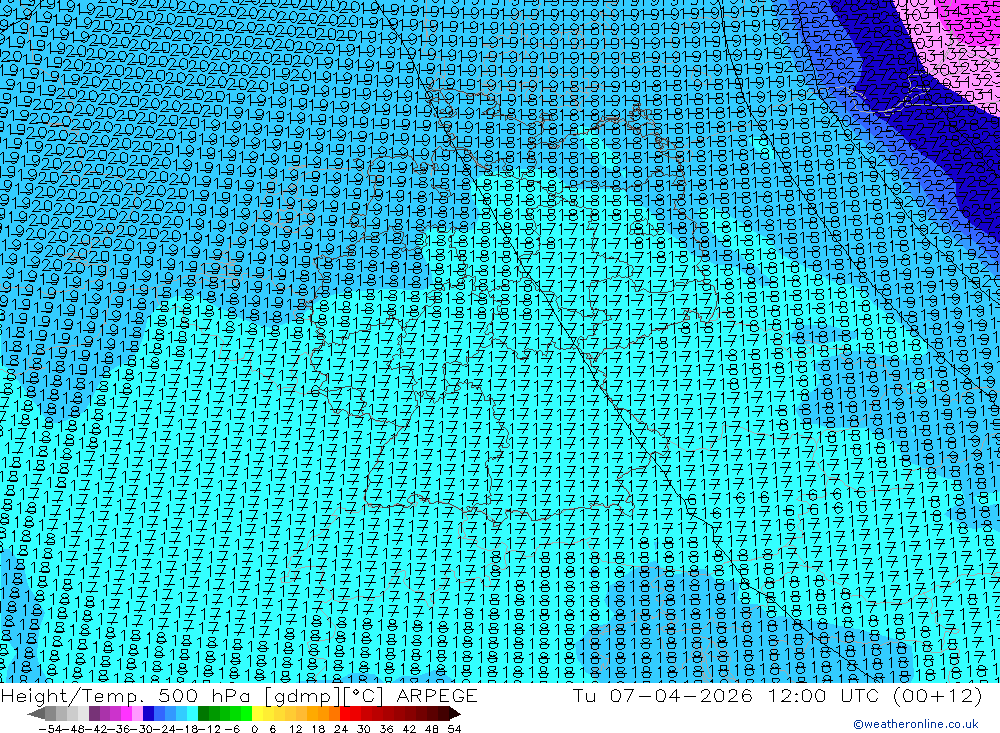
Task: Click the dark purple legend swatch at -42
Action: 94,714
